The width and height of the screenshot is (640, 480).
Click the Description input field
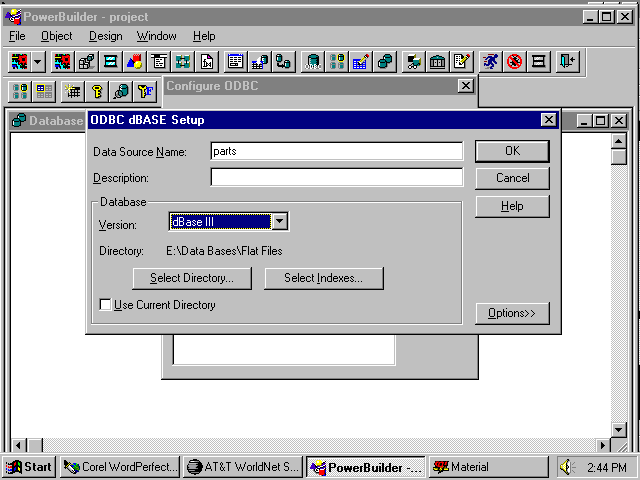337,178
